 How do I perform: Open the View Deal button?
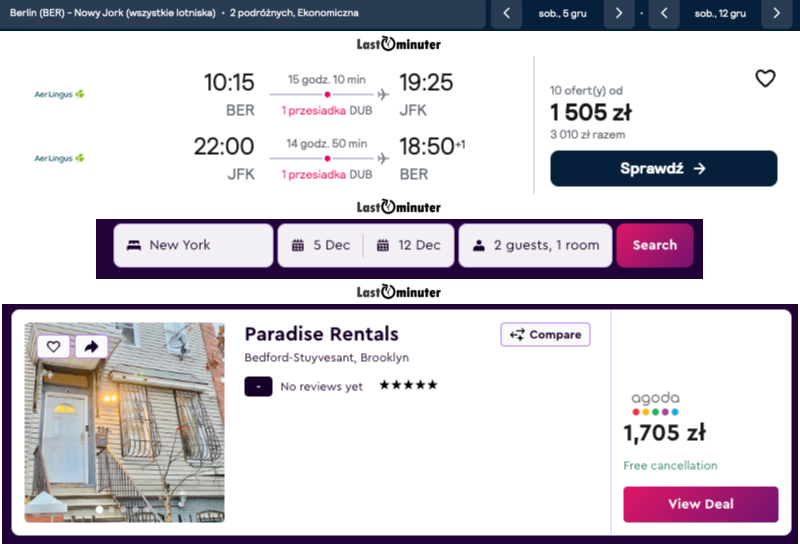pyautogui.click(x=701, y=504)
